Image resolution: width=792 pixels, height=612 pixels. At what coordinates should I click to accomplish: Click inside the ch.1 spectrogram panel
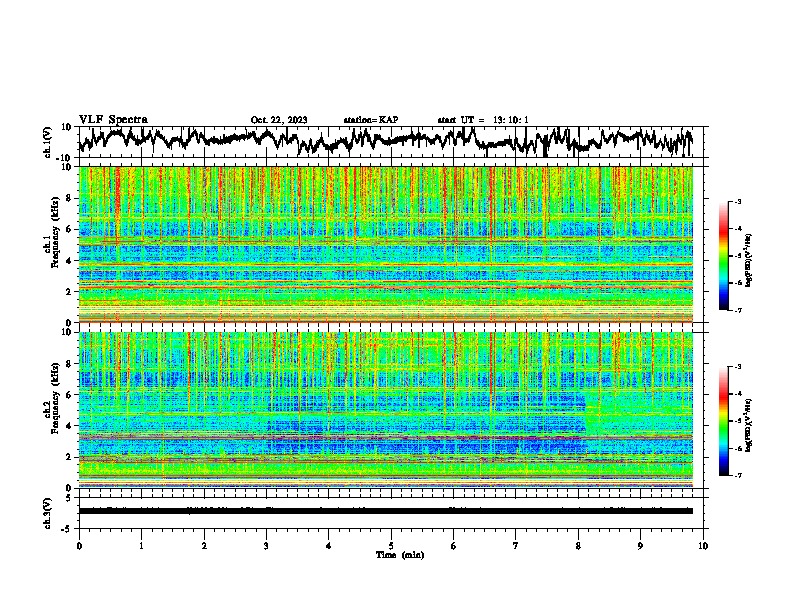pyautogui.click(x=386, y=244)
